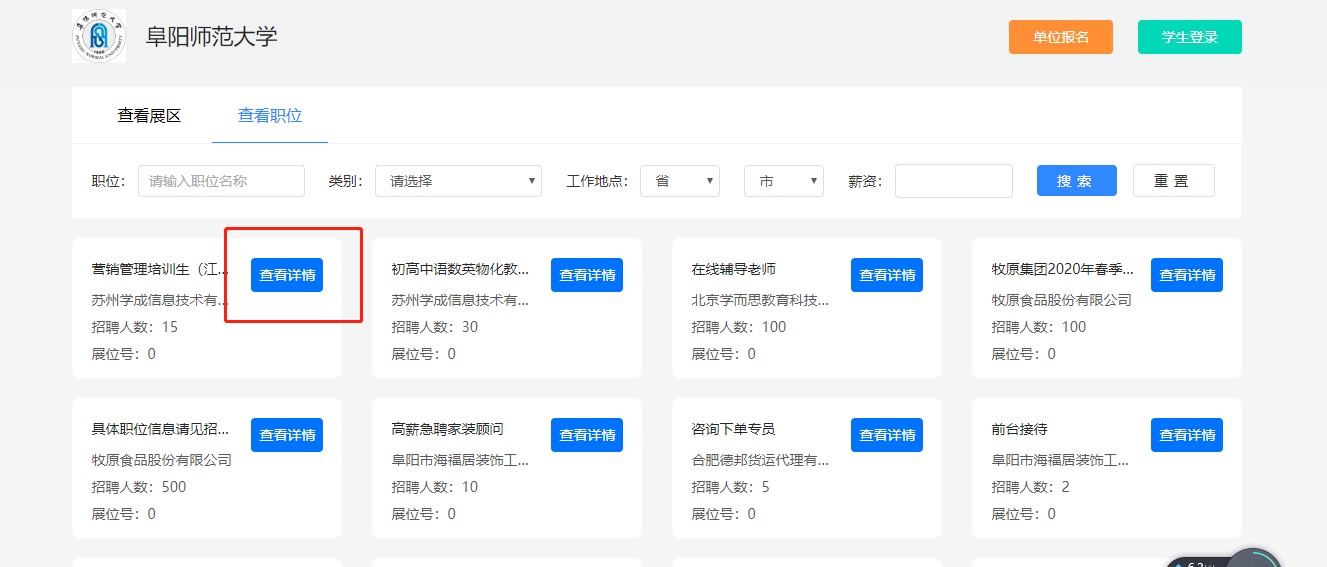Click the 阜阳师范大学 title text

(212, 37)
